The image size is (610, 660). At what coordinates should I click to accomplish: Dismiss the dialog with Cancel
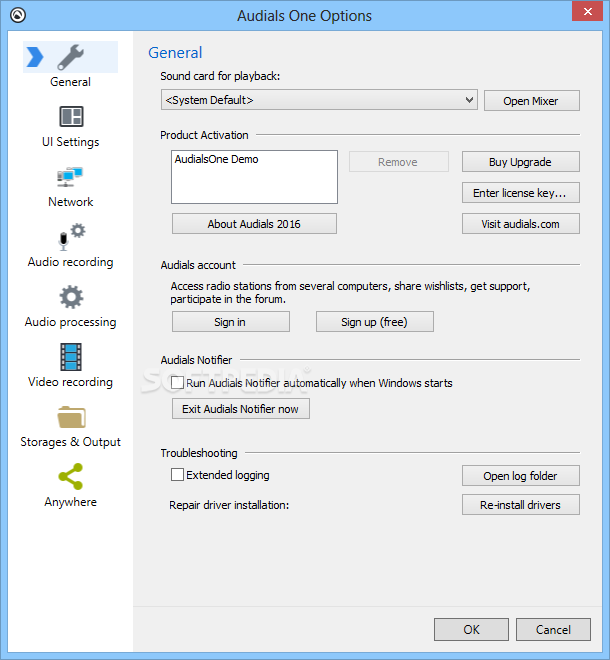click(553, 630)
